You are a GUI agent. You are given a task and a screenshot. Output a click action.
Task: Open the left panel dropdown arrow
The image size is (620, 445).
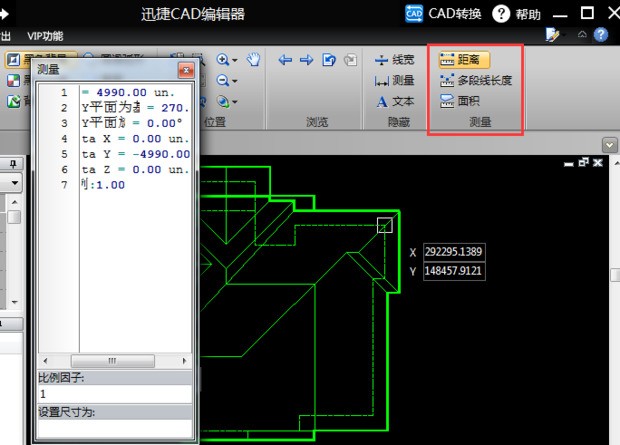[x=15, y=183]
